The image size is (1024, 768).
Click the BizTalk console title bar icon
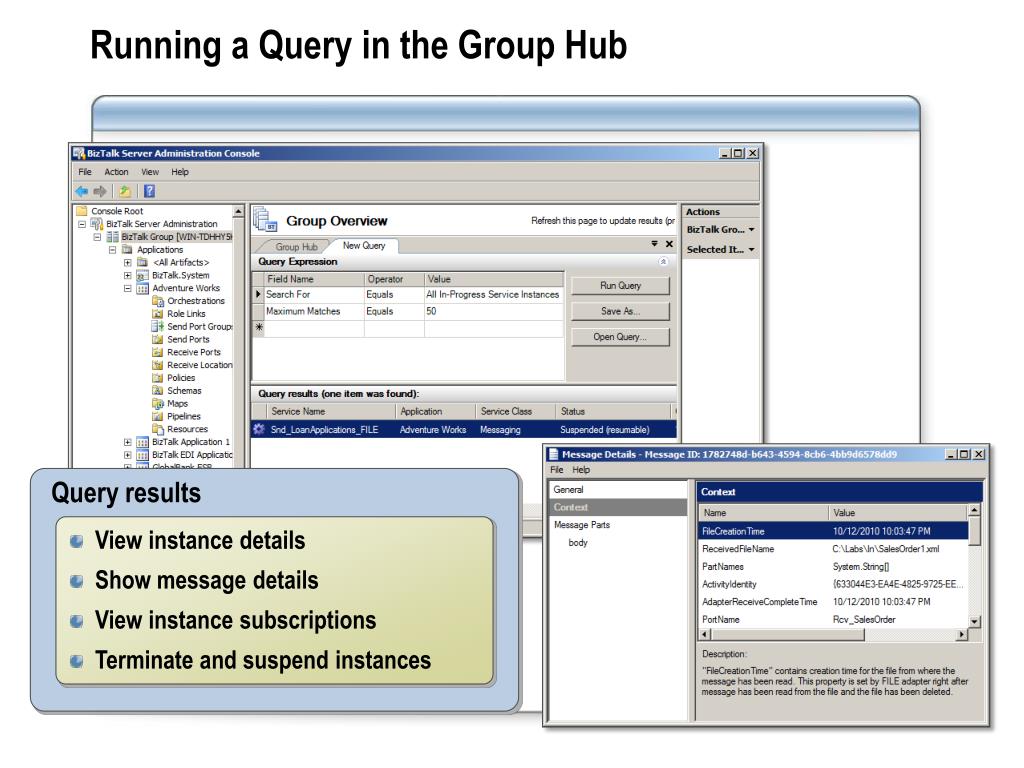79,153
